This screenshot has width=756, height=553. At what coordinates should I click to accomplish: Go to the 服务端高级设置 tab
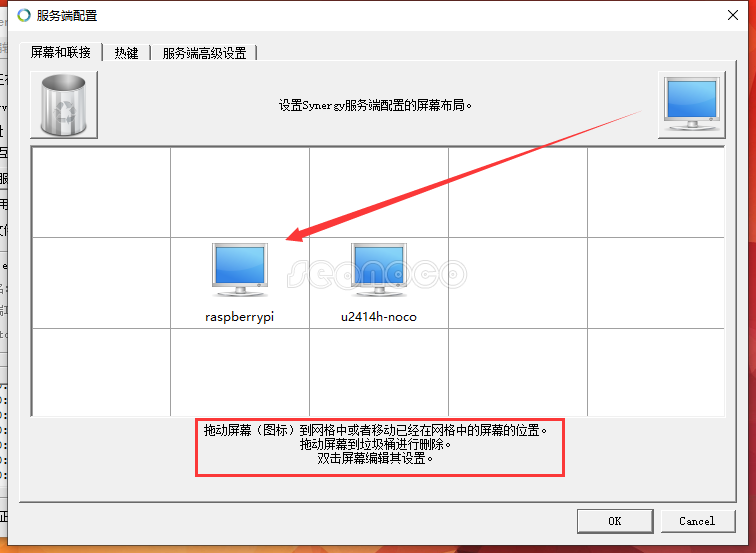[204, 53]
